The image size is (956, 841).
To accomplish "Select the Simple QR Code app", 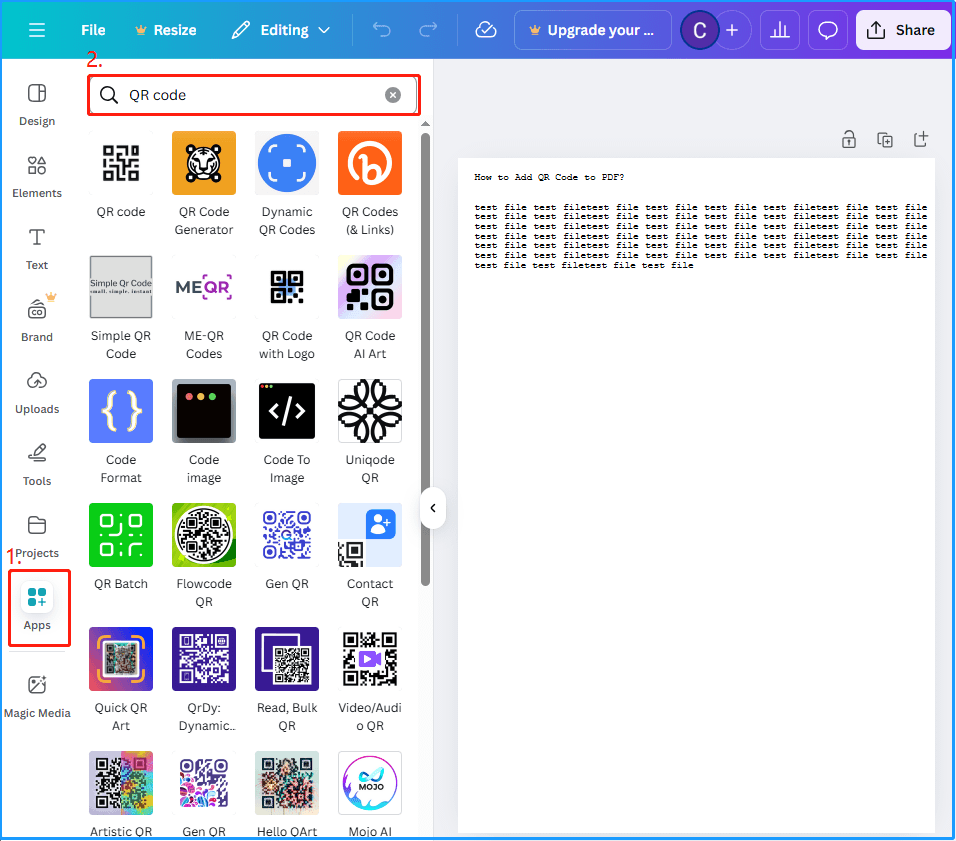I will tap(121, 309).
